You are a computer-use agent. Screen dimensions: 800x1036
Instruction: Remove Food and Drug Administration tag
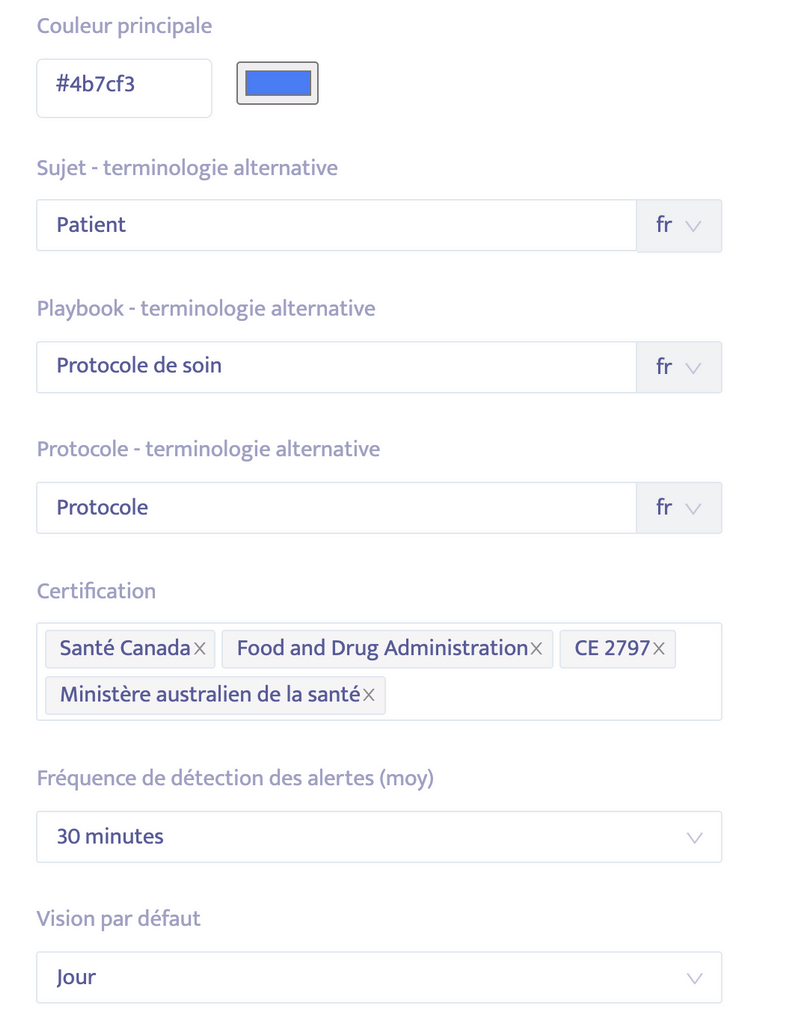tap(536, 649)
